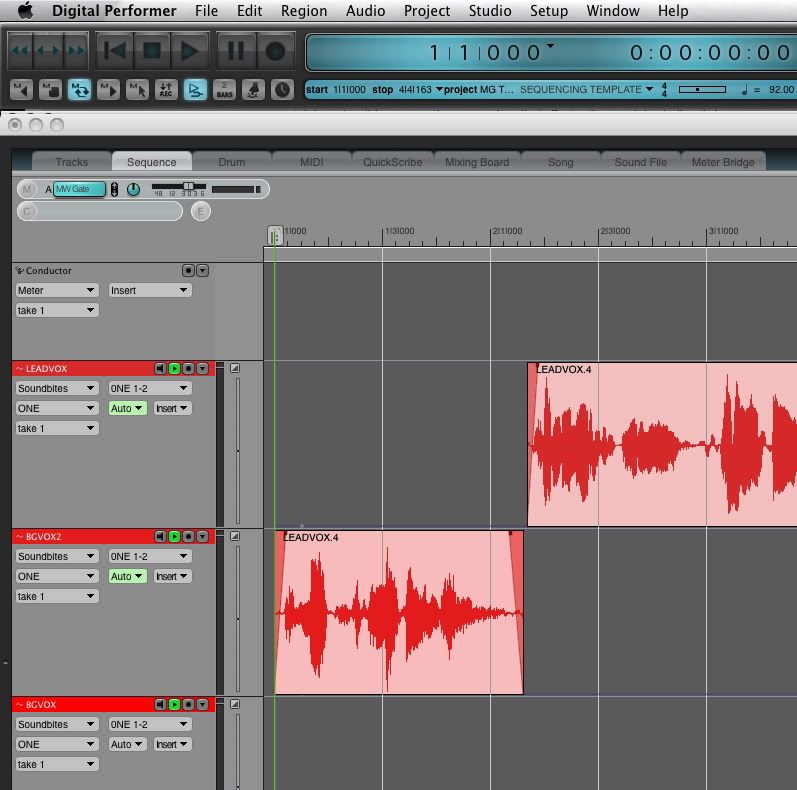Open the LEADVOX ONE 1-2 output dropdown
Viewport: 797px width, 790px height.
point(149,388)
